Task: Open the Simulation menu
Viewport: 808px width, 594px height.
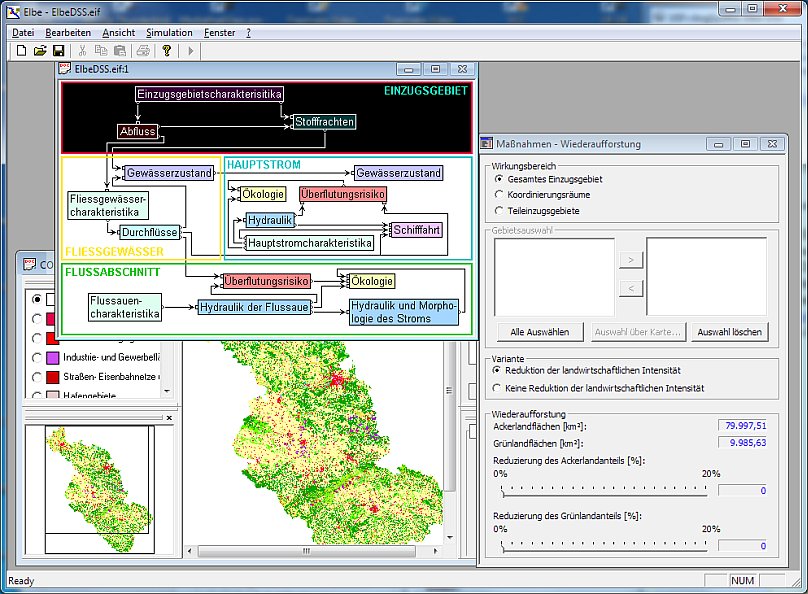Action: pos(168,33)
